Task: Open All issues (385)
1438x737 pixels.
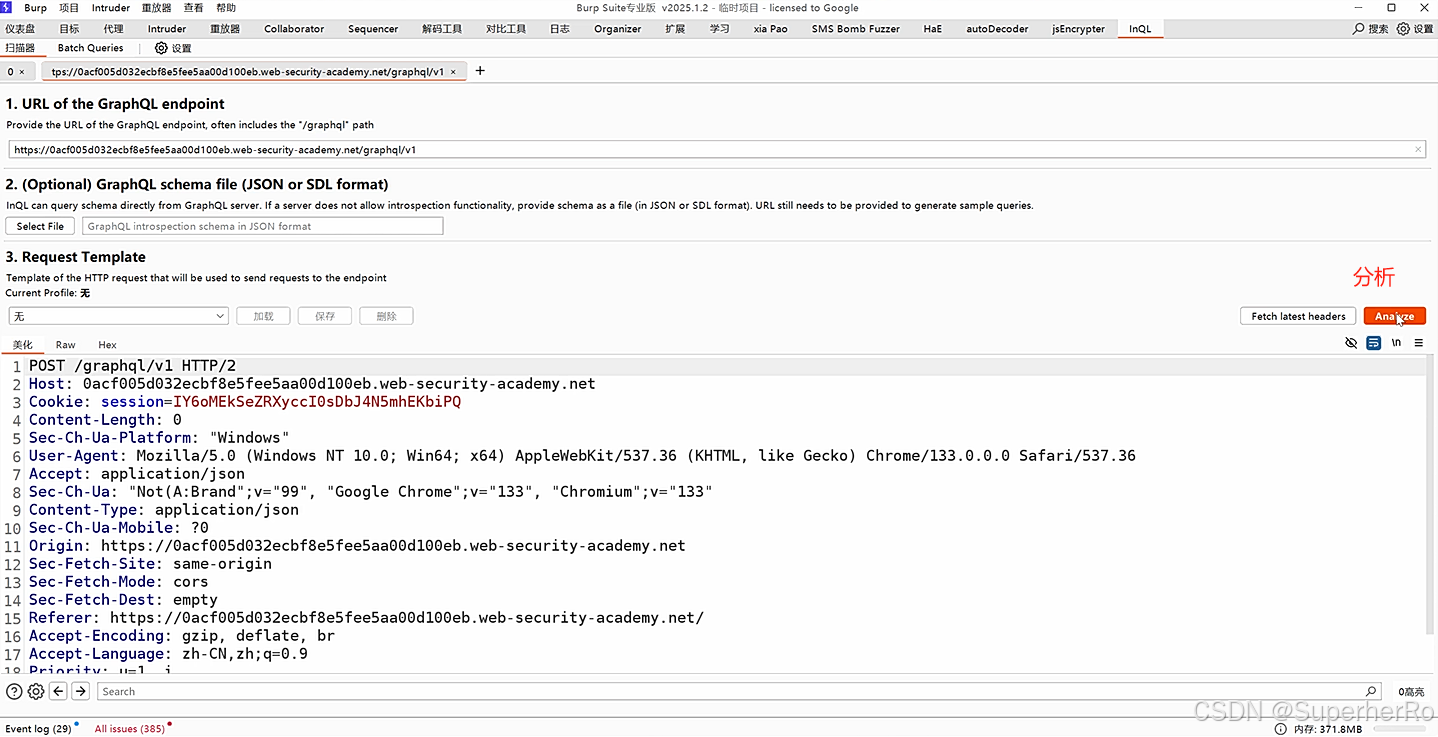Action: tap(130, 729)
